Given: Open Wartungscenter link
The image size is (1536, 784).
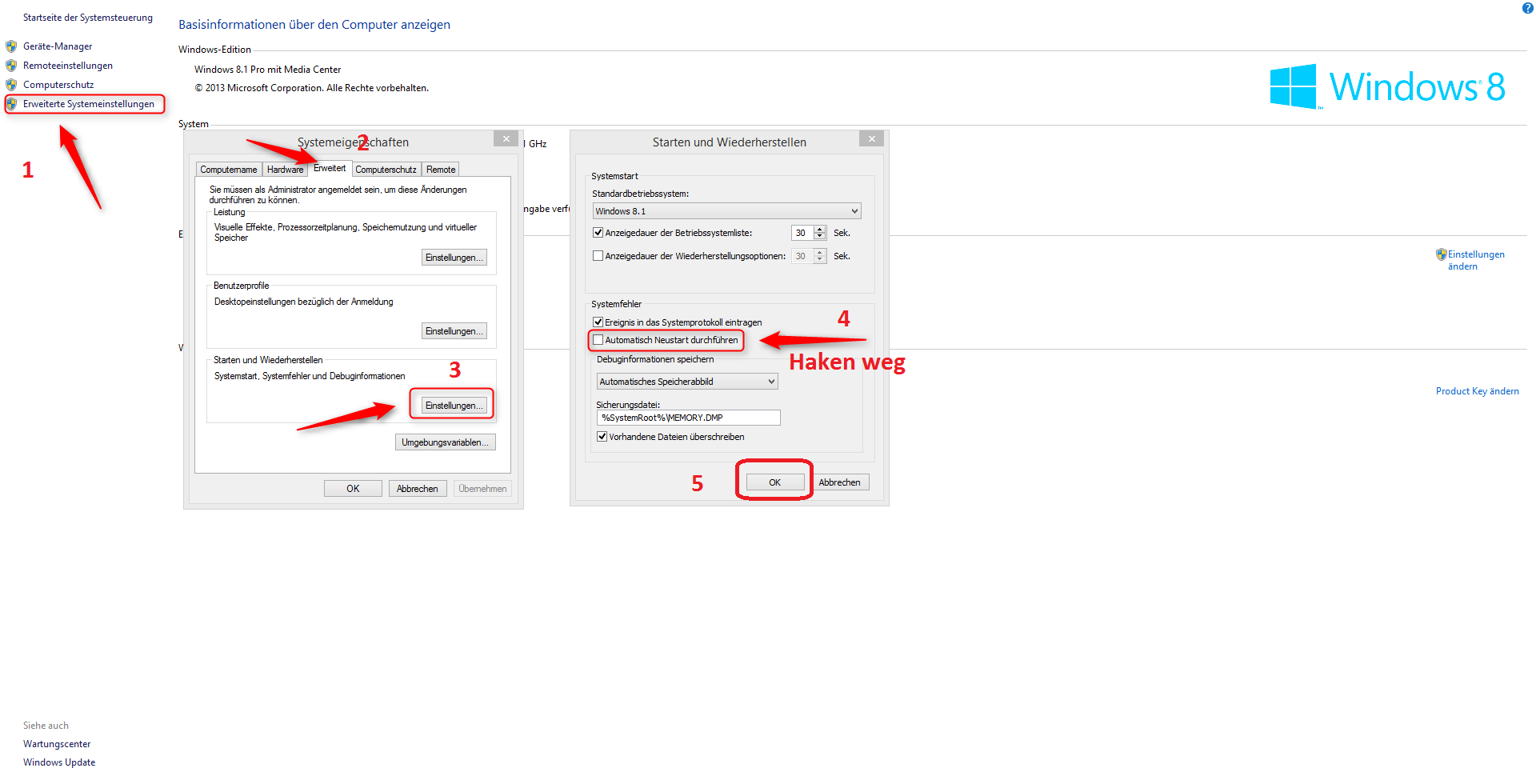Looking at the screenshot, I should (x=57, y=744).
